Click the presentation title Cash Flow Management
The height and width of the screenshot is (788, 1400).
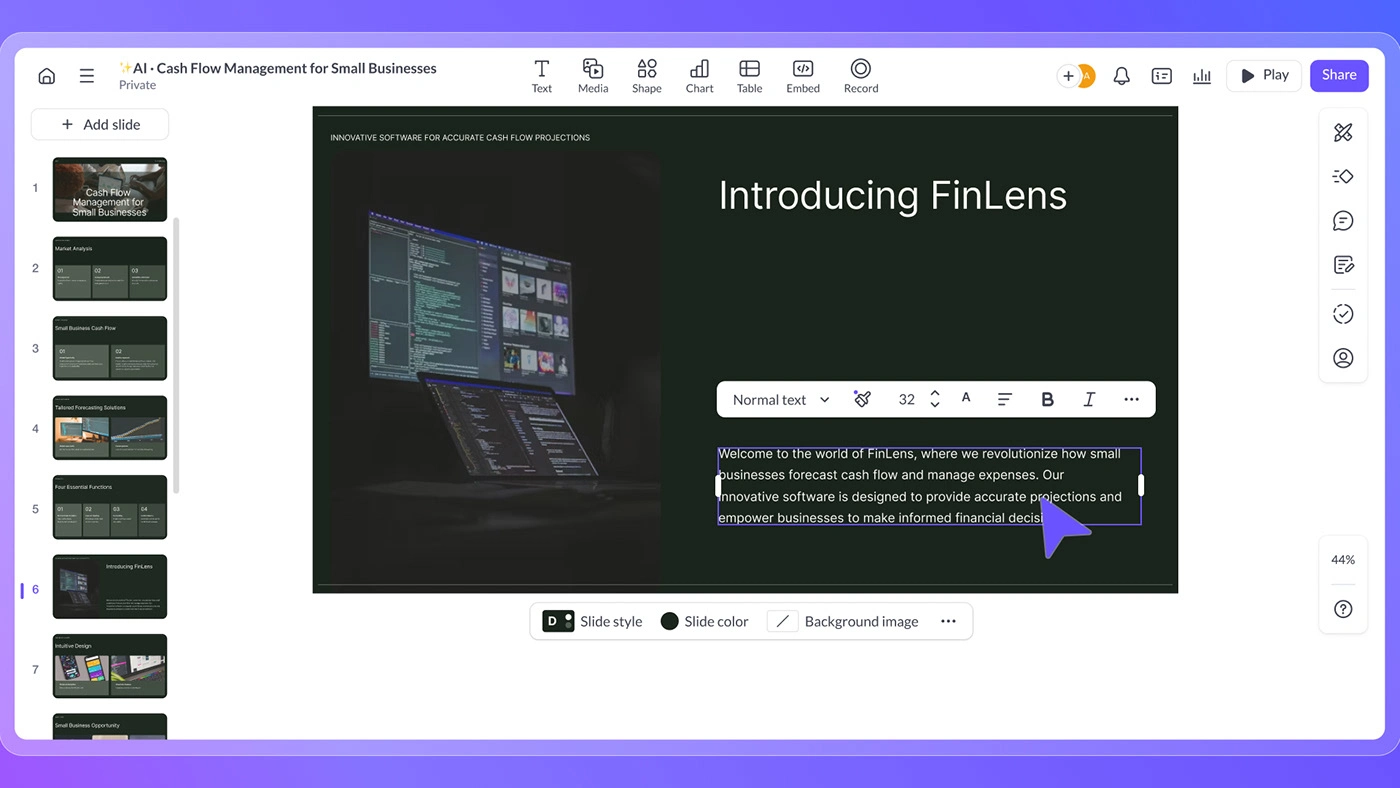pos(278,68)
